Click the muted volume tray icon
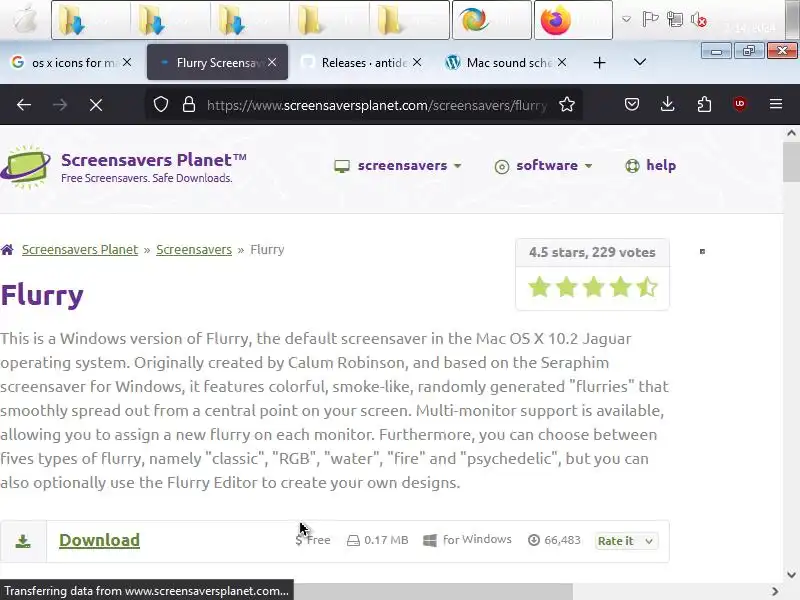The width and height of the screenshot is (800, 600). (x=698, y=19)
